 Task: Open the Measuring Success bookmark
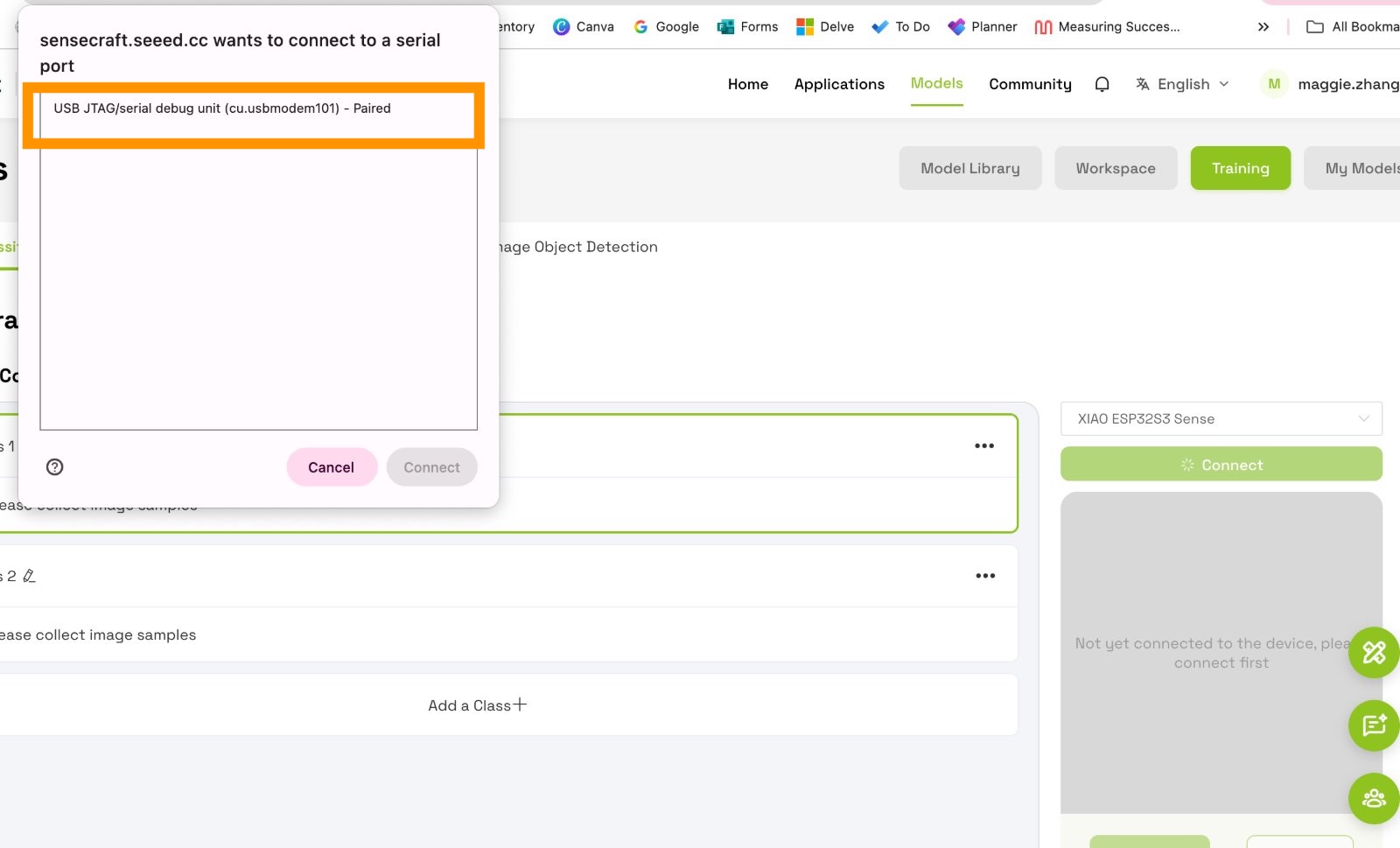pos(1107,27)
